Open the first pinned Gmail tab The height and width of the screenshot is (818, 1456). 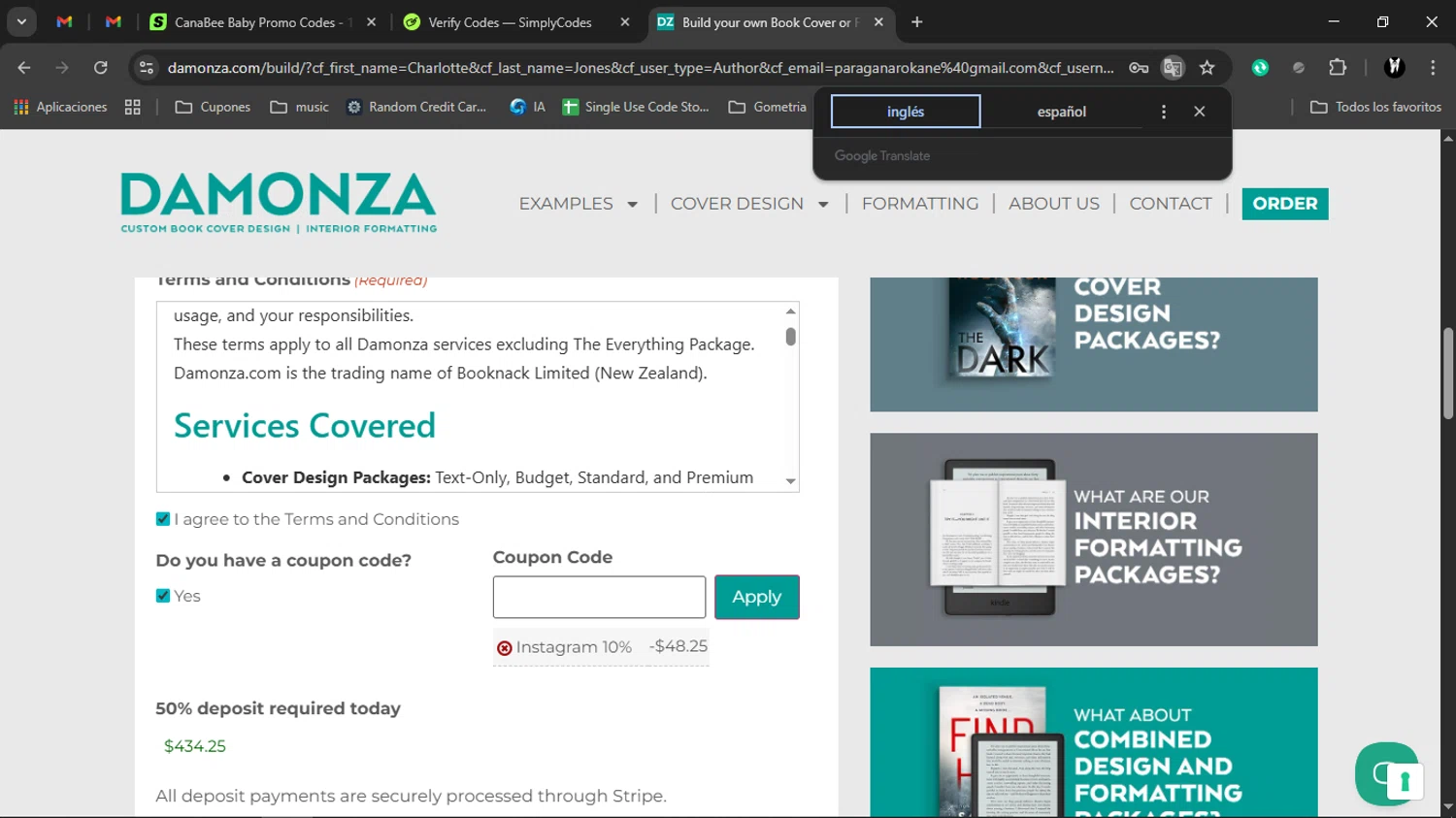64,21
